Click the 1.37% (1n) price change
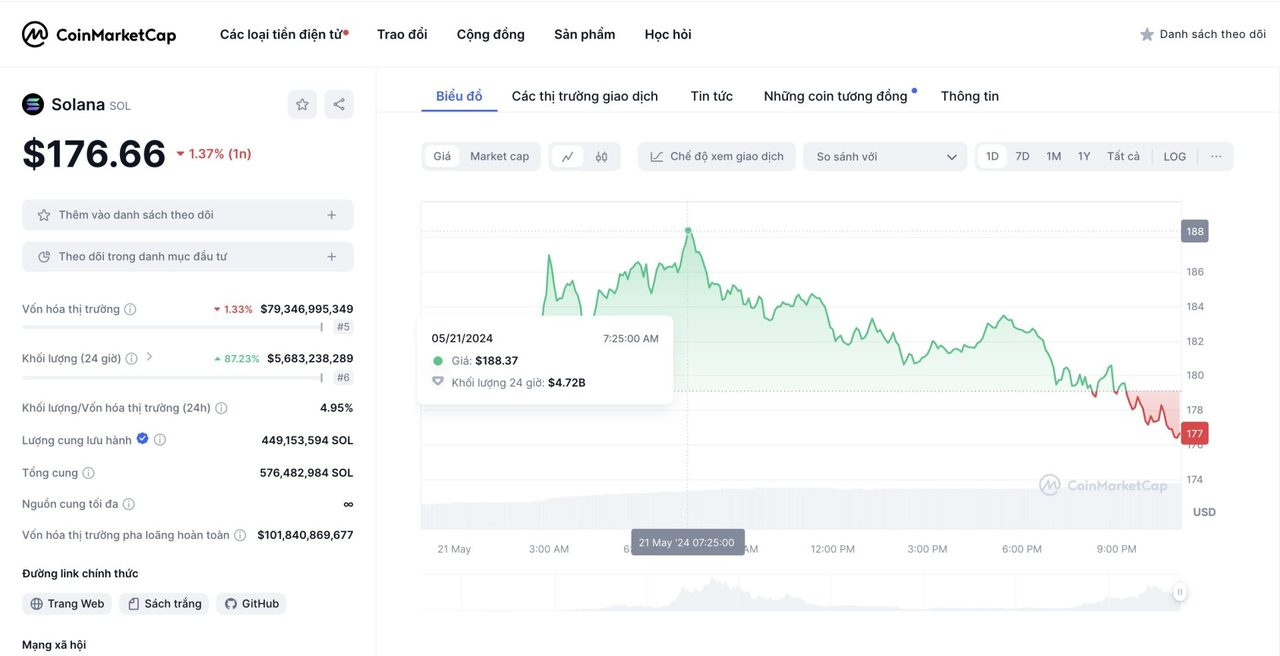 coord(213,154)
